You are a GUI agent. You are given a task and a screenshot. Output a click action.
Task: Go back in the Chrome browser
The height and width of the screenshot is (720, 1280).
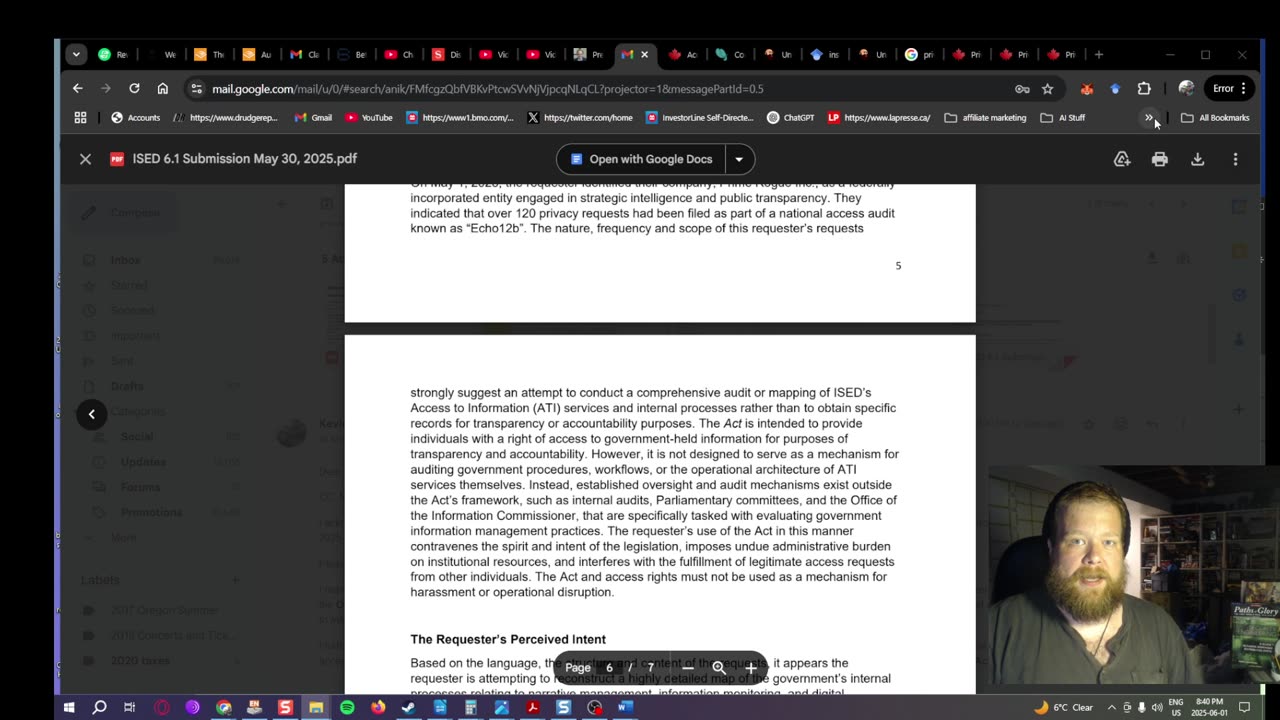click(x=77, y=88)
